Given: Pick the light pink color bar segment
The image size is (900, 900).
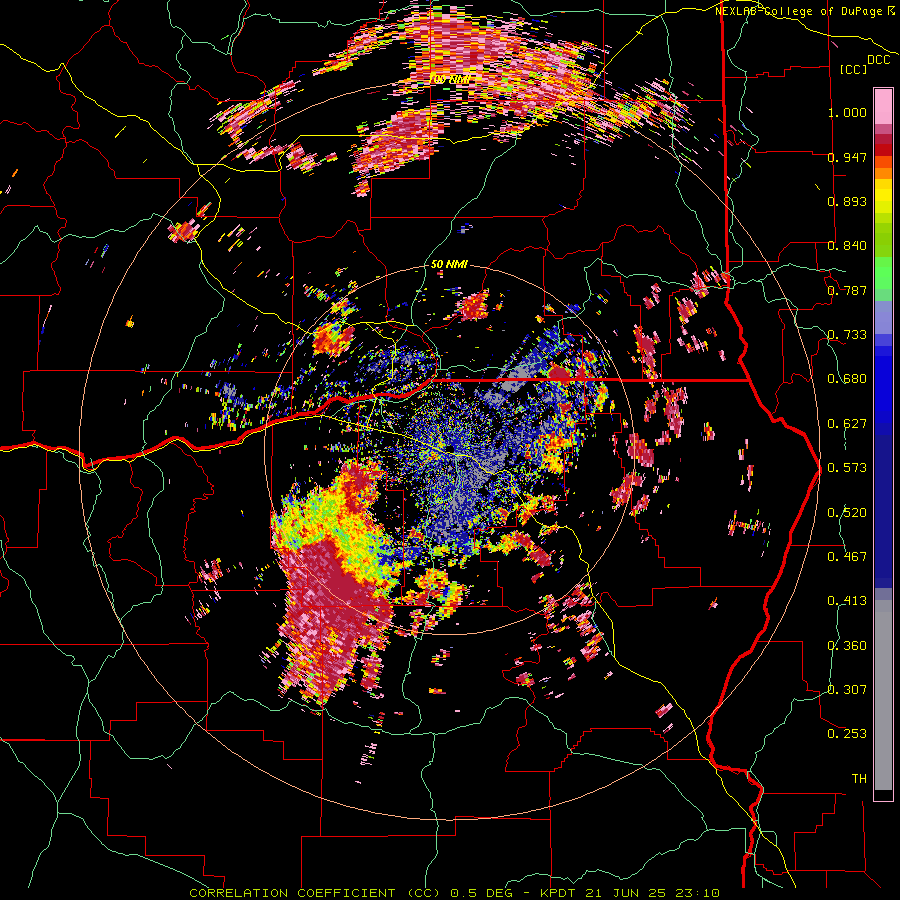Looking at the screenshot, I should 883,107.
